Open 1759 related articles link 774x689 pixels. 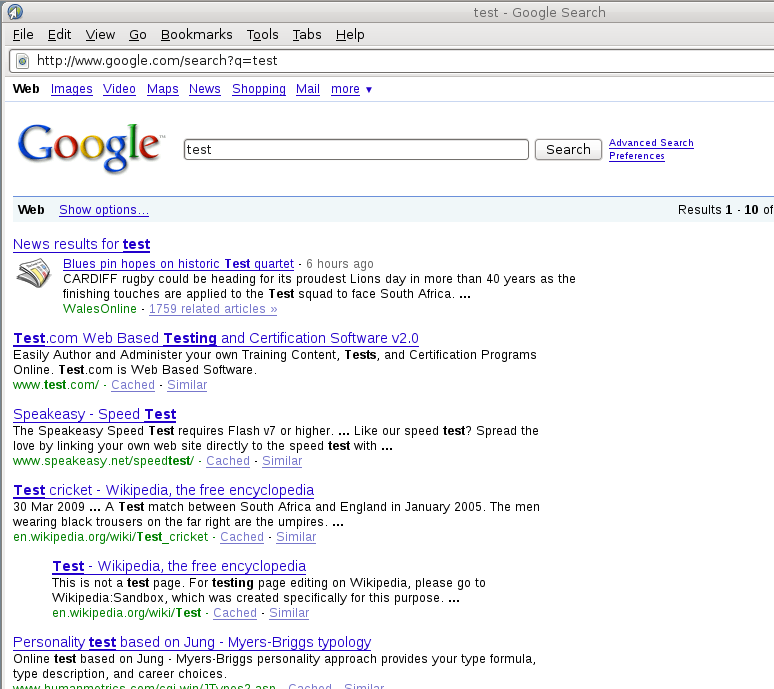click(213, 309)
